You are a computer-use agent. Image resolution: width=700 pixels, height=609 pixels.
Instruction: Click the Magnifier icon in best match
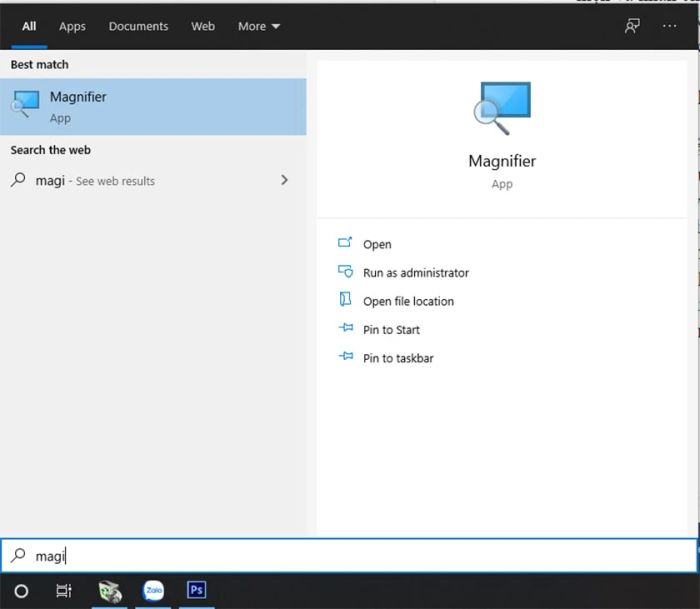[x=25, y=104]
